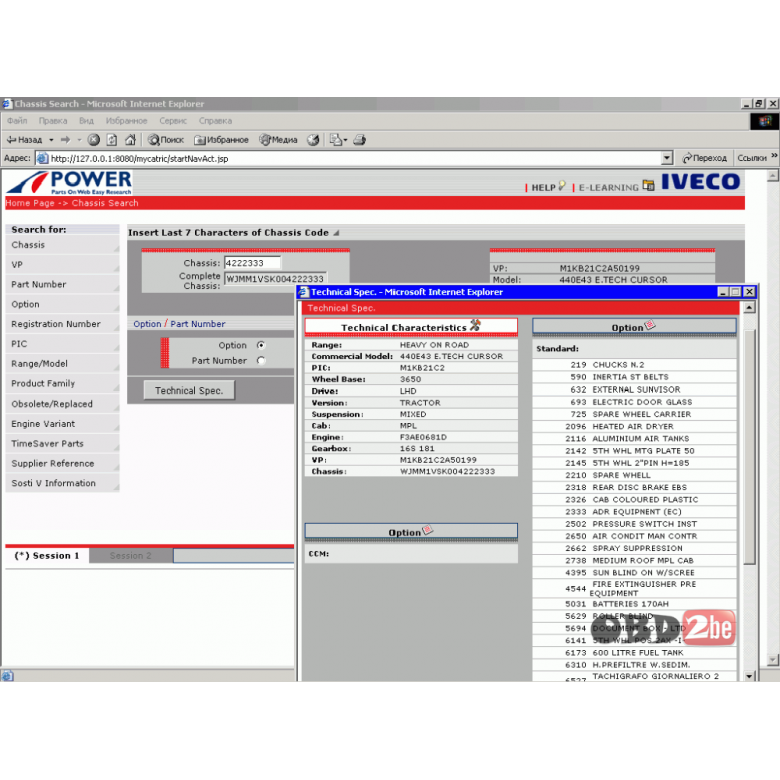Viewport: 780px width, 780px height.
Task: Click the triangle next to Chassis Code heading
Action: [x=336, y=233]
